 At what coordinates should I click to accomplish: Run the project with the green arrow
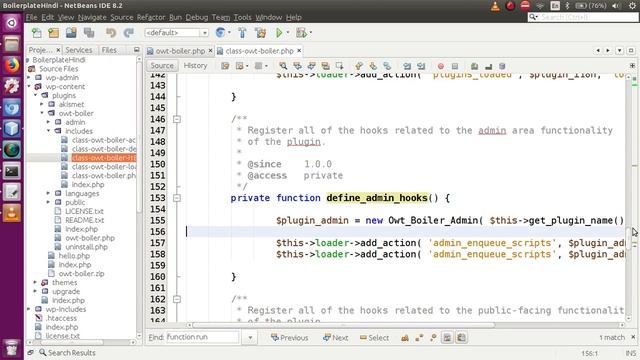click(279, 33)
